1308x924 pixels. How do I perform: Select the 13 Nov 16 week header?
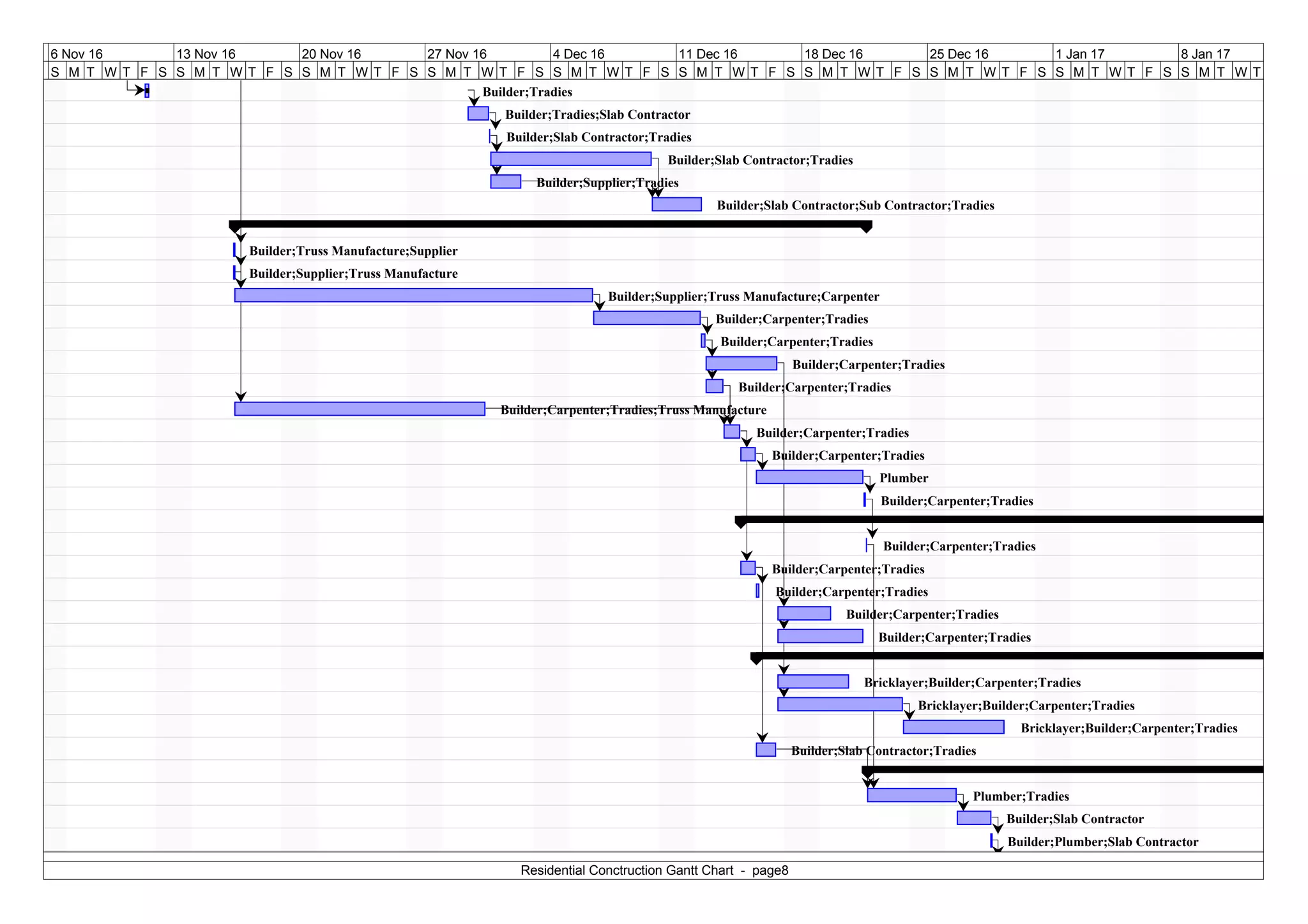pyautogui.click(x=236, y=54)
